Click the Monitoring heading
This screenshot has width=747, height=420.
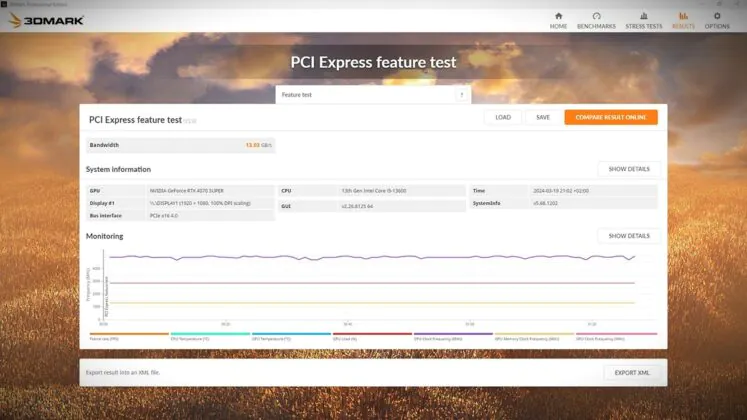[x=104, y=236]
